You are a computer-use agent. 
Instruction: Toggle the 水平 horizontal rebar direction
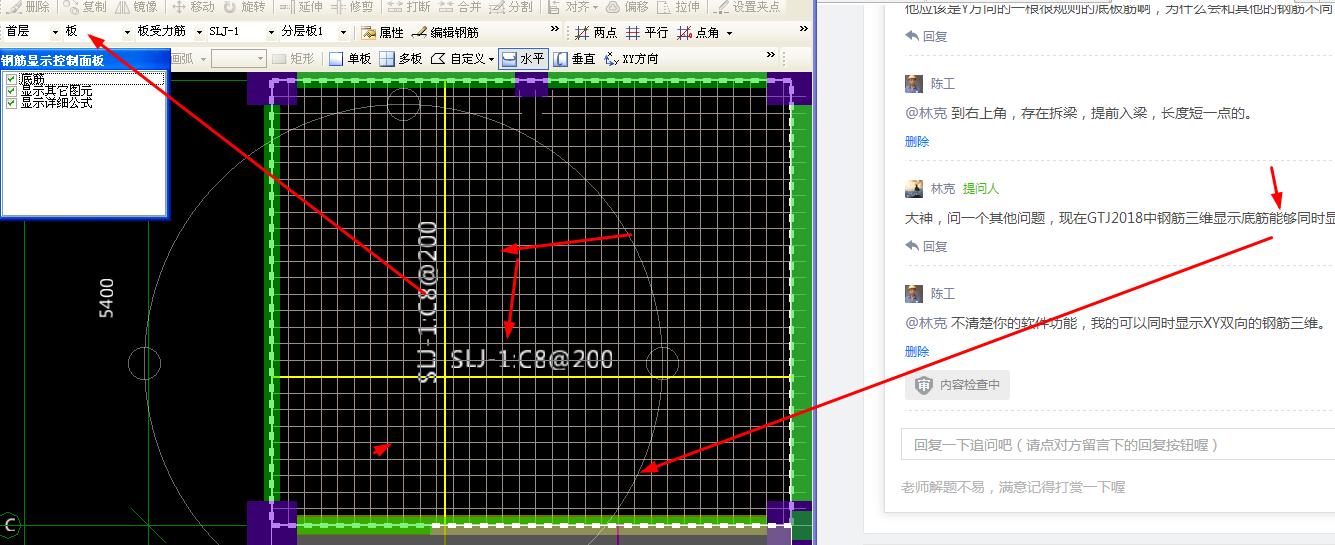click(x=523, y=59)
